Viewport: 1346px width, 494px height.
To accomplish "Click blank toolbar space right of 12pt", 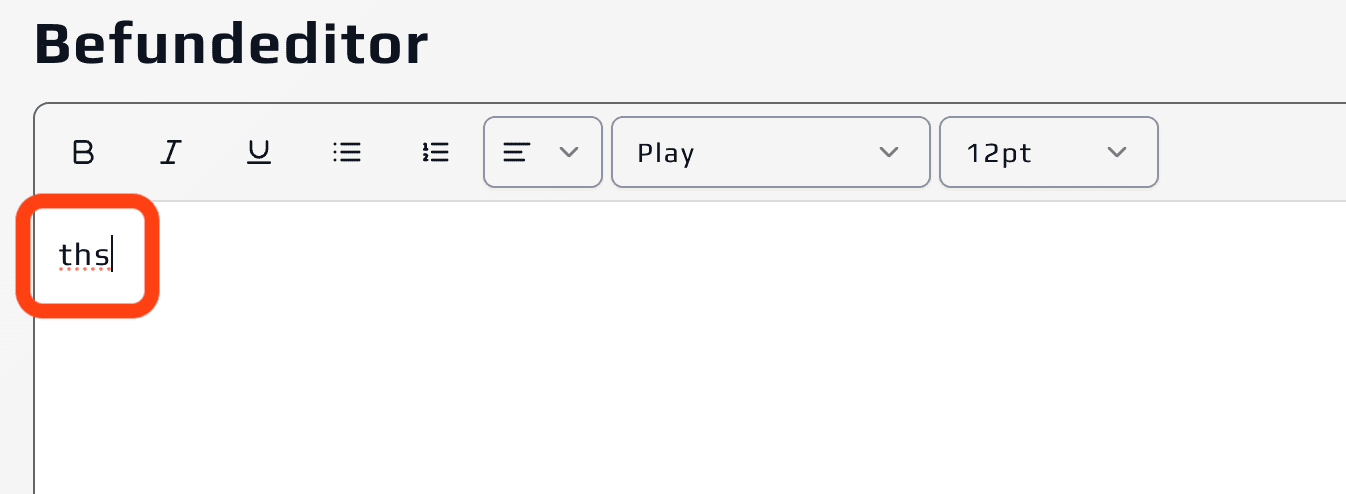I will pyautogui.click(x=1250, y=152).
